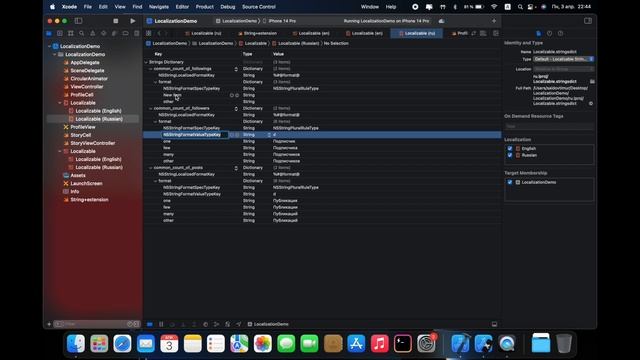Collapse the second Localizable group in navigator
Image resolution: width=640 pixels, height=360 pixels.
tap(60, 151)
